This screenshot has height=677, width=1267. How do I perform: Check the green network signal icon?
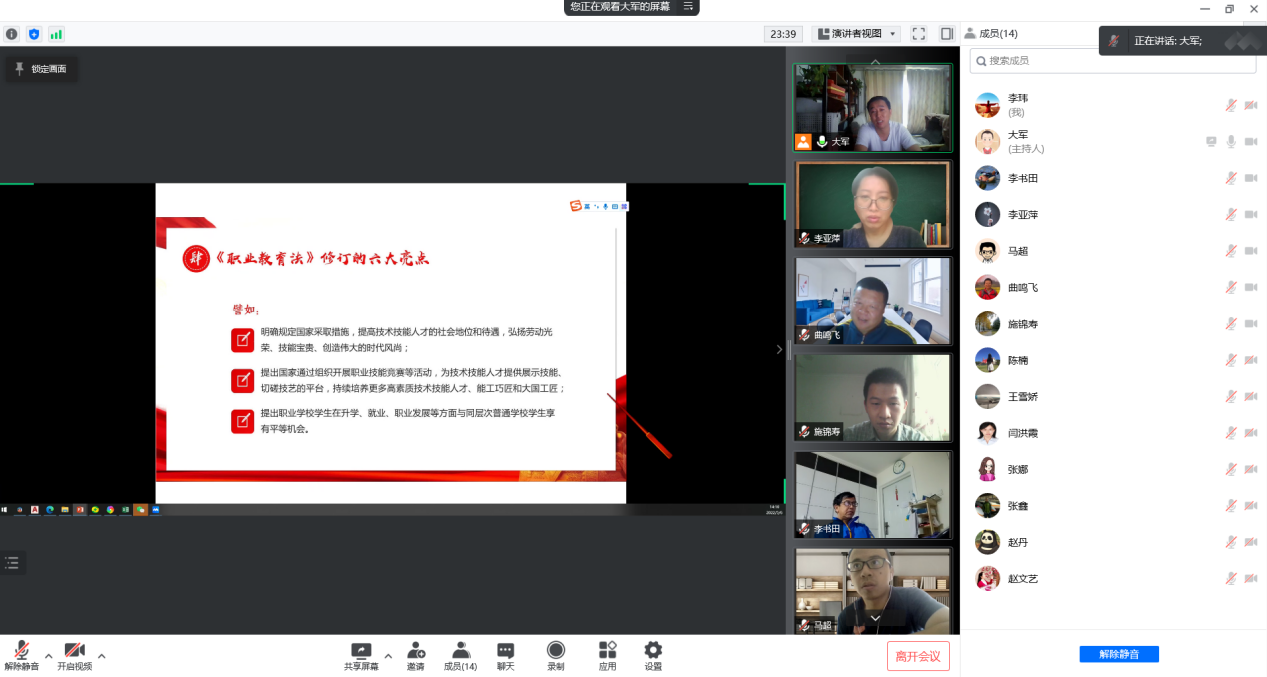click(x=56, y=34)
